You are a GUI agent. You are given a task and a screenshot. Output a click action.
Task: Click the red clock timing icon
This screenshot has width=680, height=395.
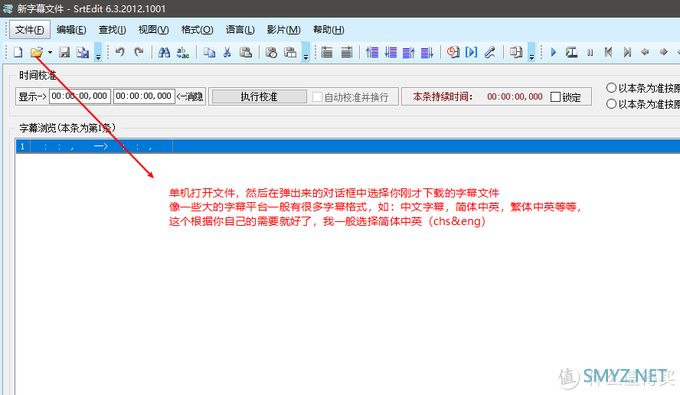tap(453, 52)
